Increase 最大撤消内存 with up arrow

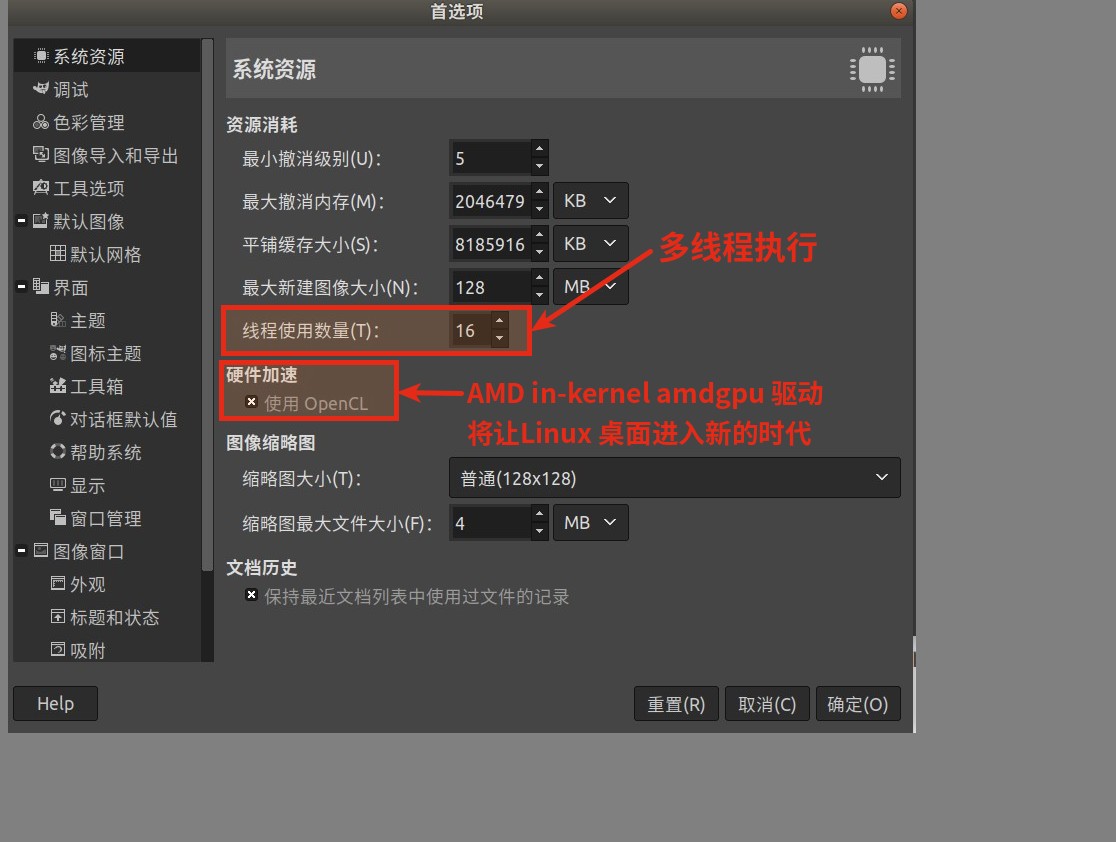pos(539,191)
